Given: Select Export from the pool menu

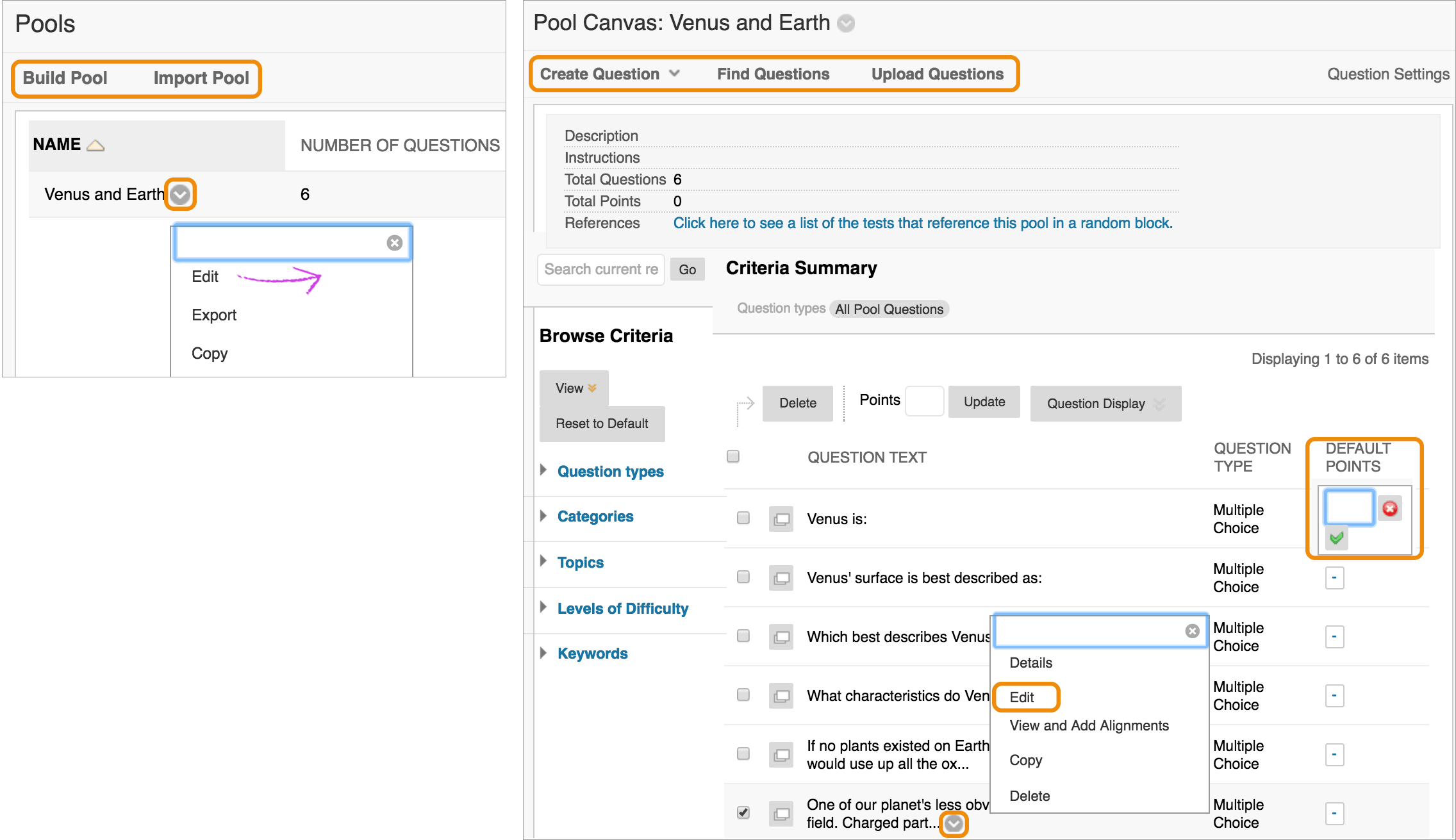Looking at the screenshot, I should pyautogui.click(x=214, y=315).
